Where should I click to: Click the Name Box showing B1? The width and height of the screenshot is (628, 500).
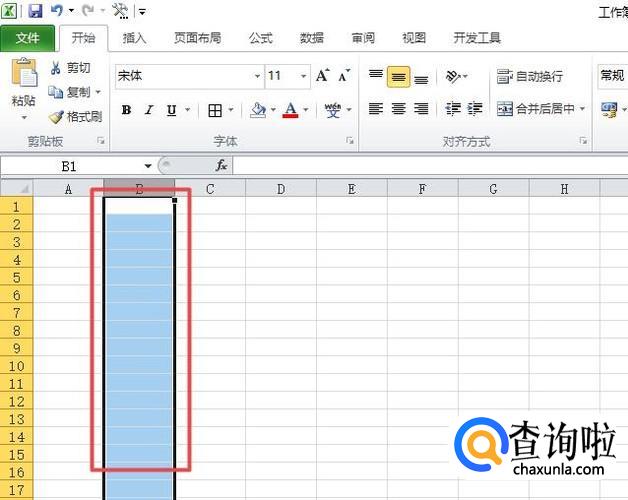tap(69, 166)
